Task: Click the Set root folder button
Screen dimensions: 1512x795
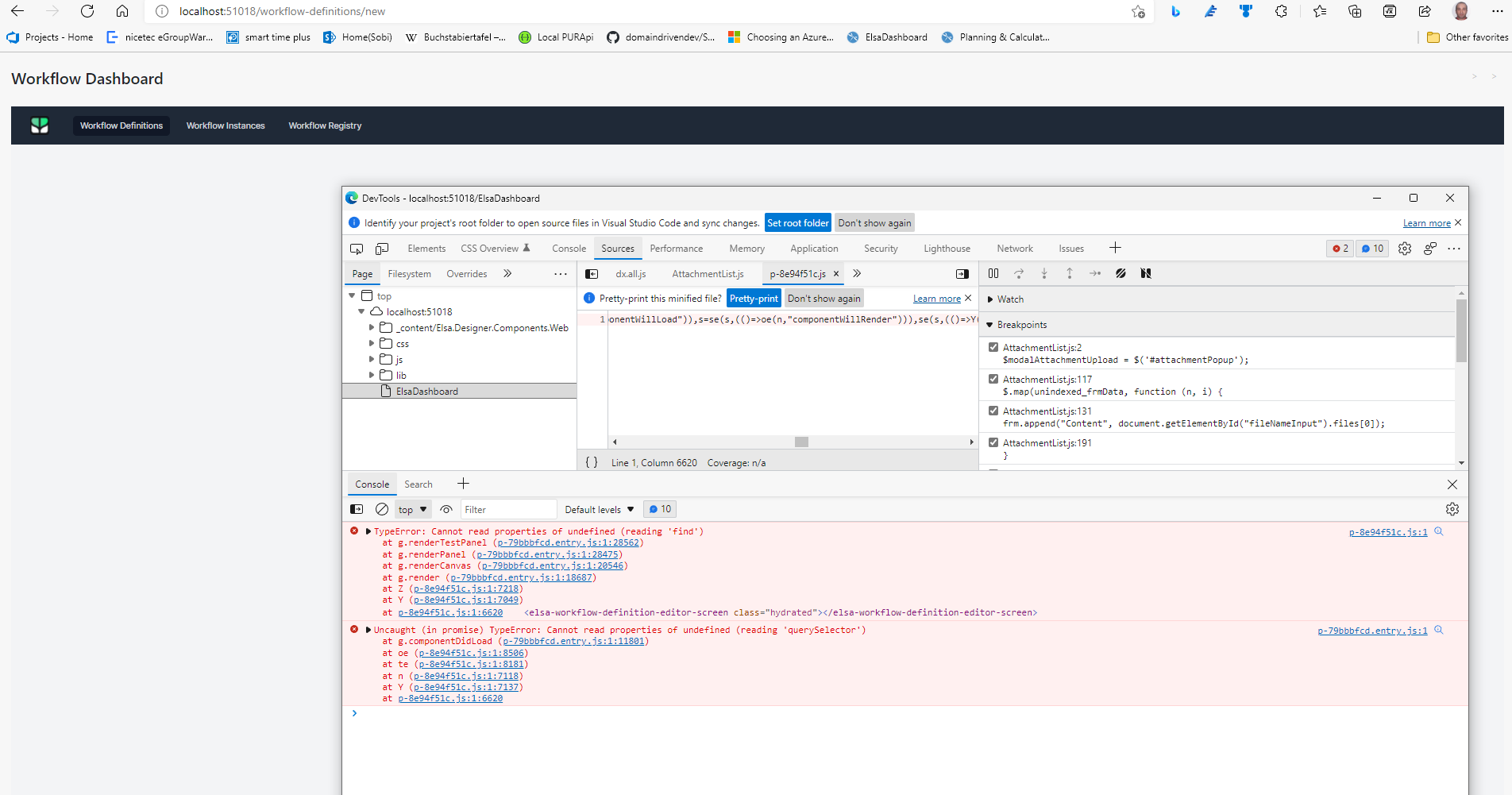Action: pos(797,223)
